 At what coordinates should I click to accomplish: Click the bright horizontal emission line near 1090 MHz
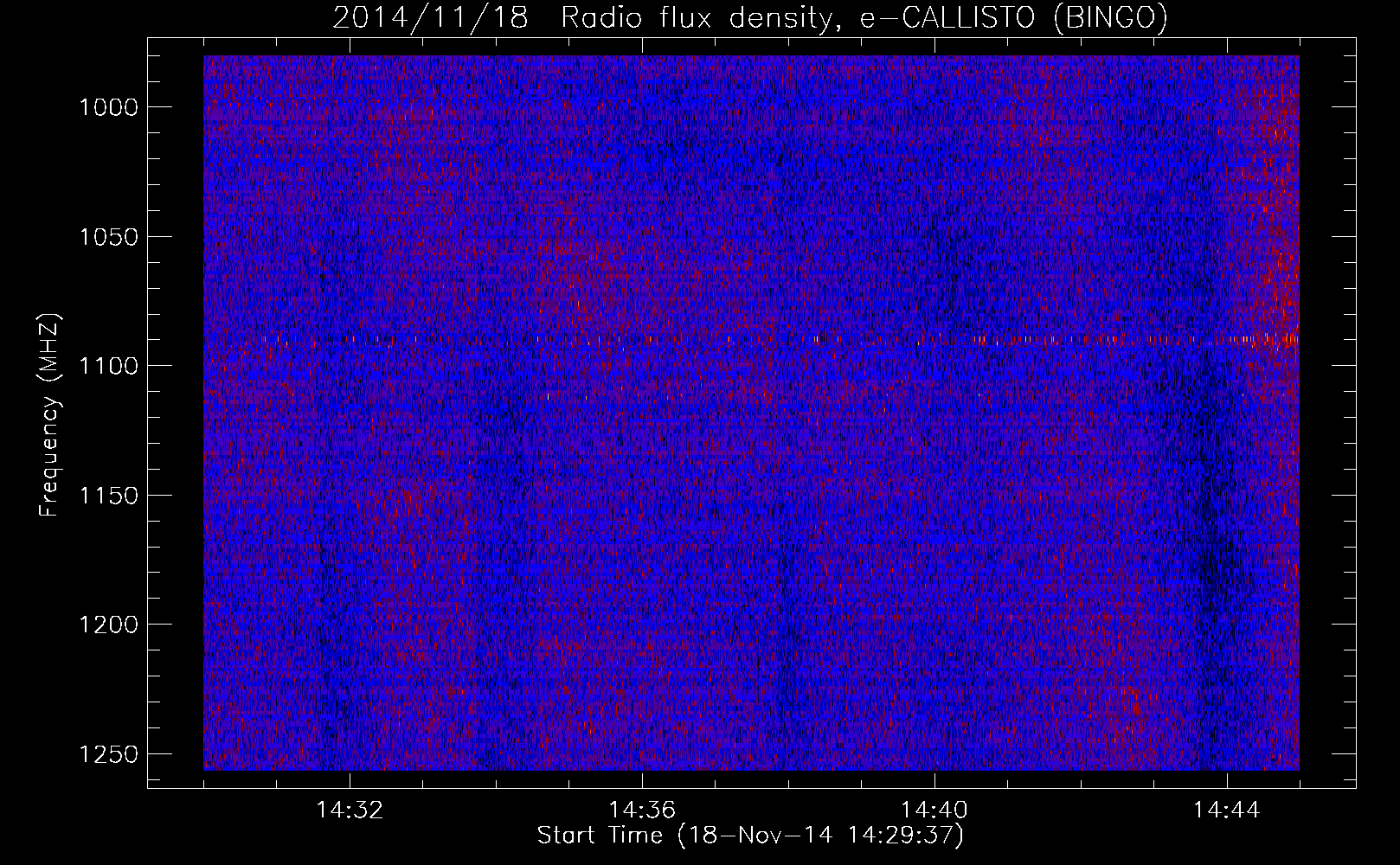pyautogui.click(x=751, y=340)
